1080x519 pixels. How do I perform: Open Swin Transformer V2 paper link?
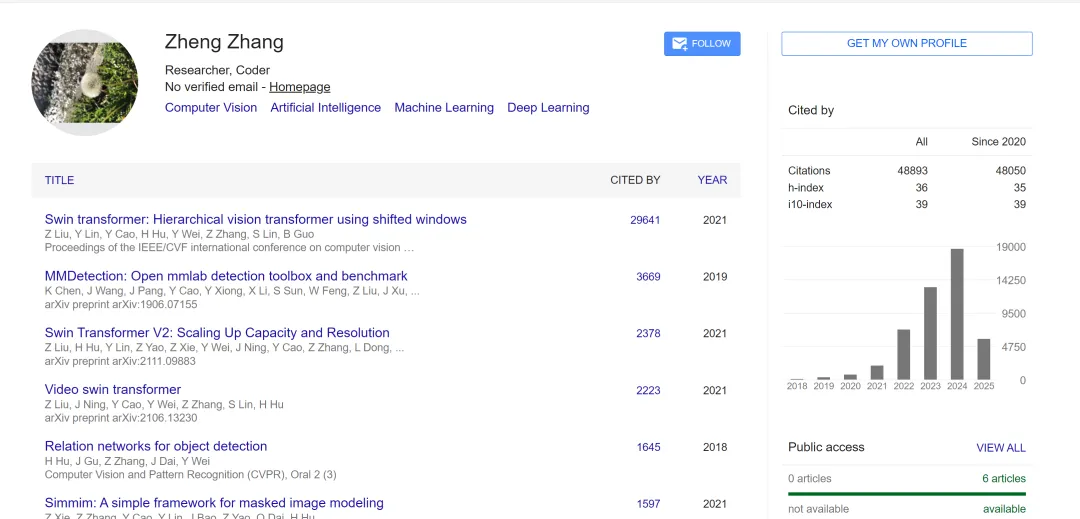point(217,333)
